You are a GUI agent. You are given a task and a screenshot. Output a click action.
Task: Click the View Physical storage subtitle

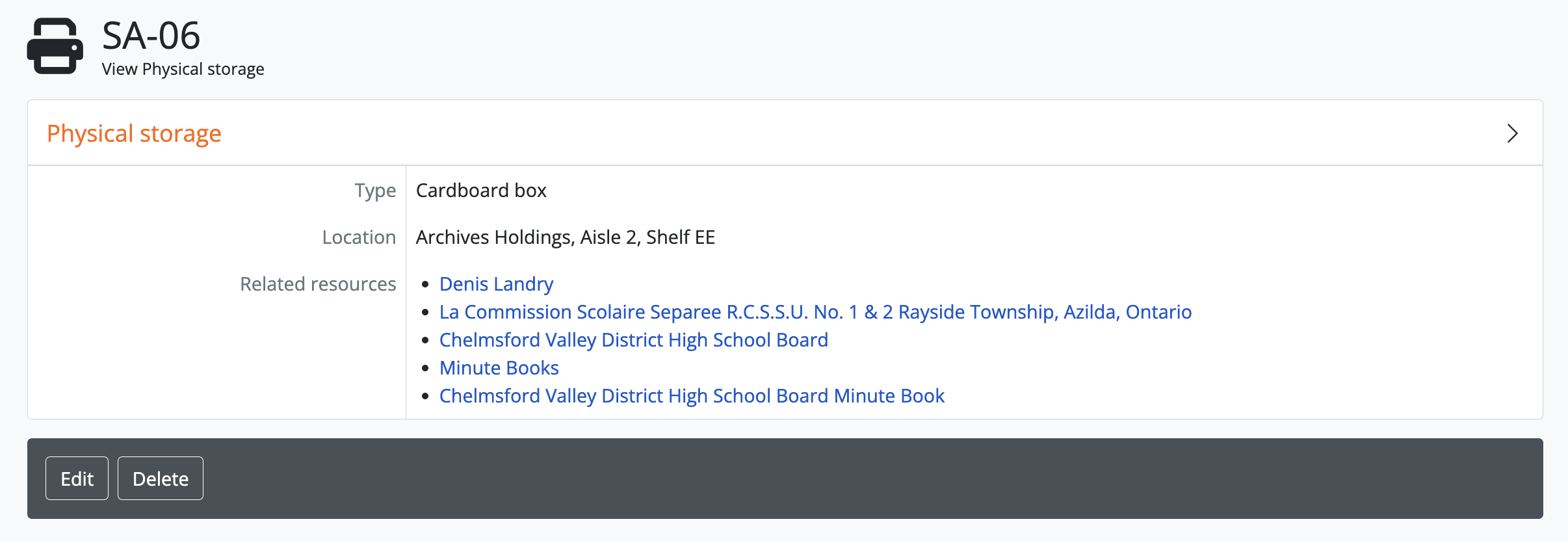click(x=183, y=69)
